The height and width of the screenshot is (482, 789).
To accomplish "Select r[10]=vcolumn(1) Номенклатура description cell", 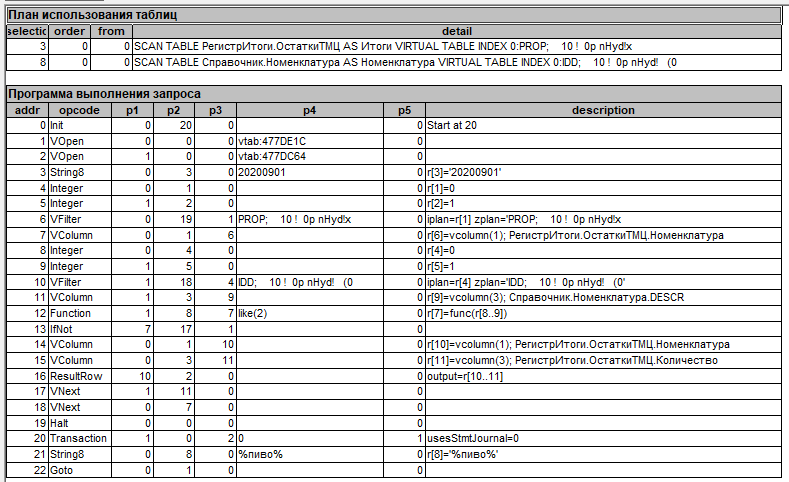I will click(x=603, y=345).
